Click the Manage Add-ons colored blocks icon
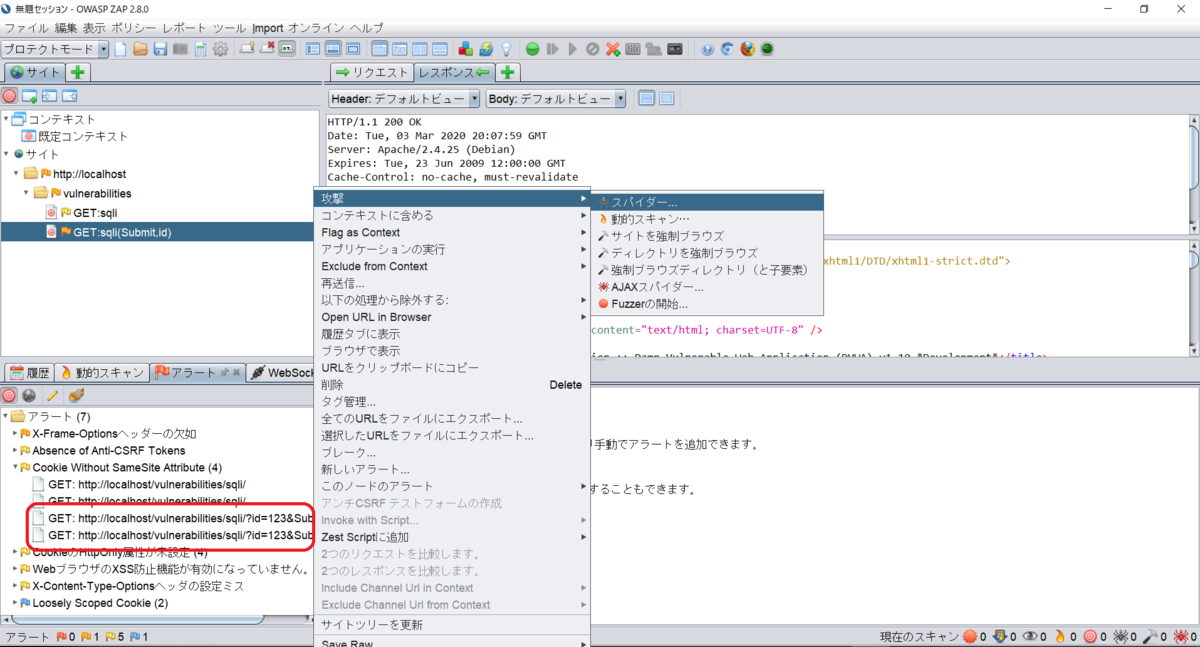Image resolution: width=1200 pixels, height=647 pixels. (x=466, y=49)
